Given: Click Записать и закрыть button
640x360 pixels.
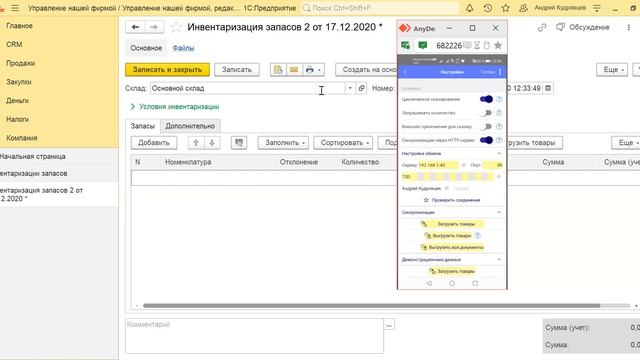Looking at the screenshot, I should click(x=167, y=70).
